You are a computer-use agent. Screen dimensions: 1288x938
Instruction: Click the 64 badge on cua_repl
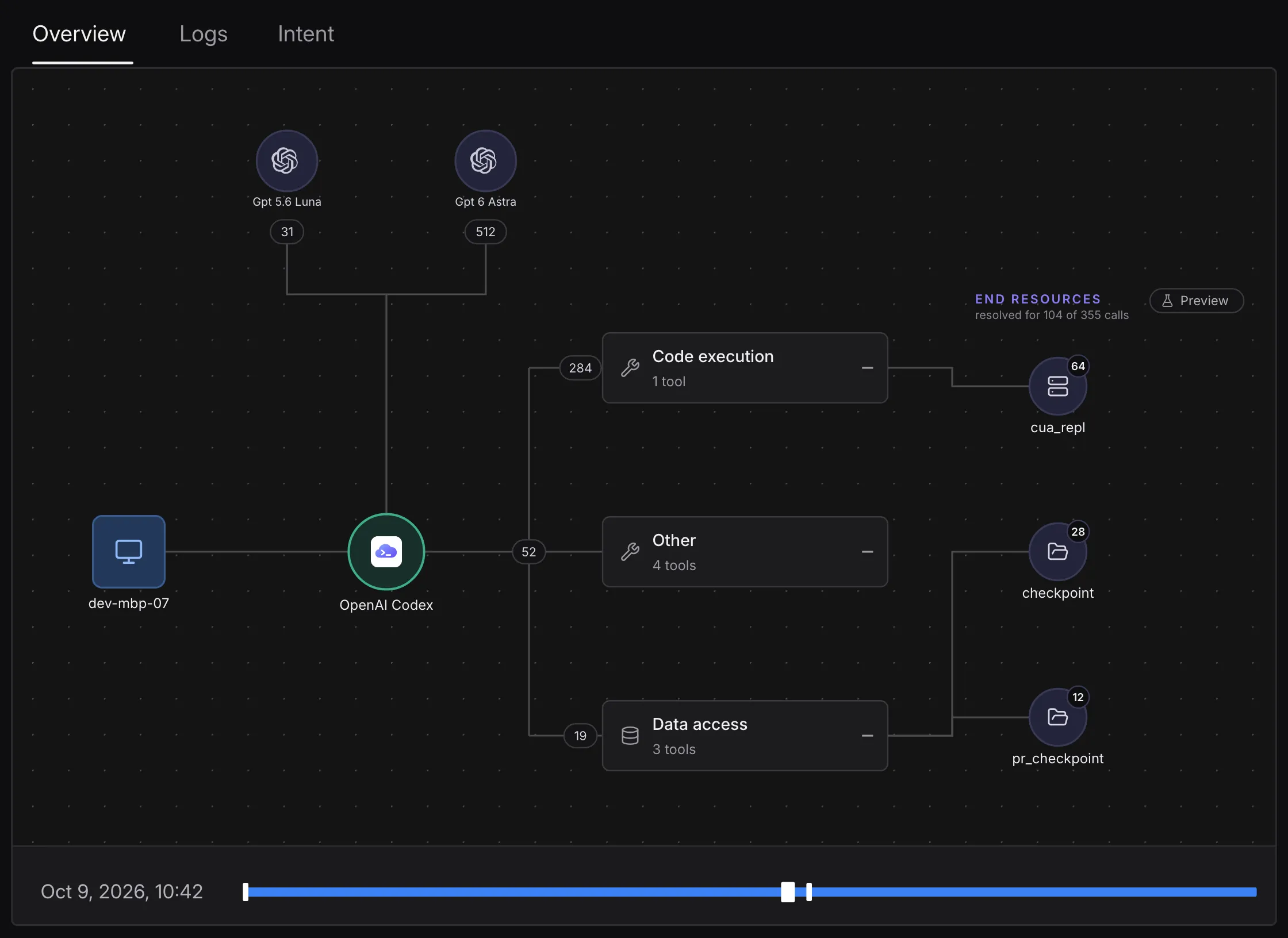[x=1078, y=366]
